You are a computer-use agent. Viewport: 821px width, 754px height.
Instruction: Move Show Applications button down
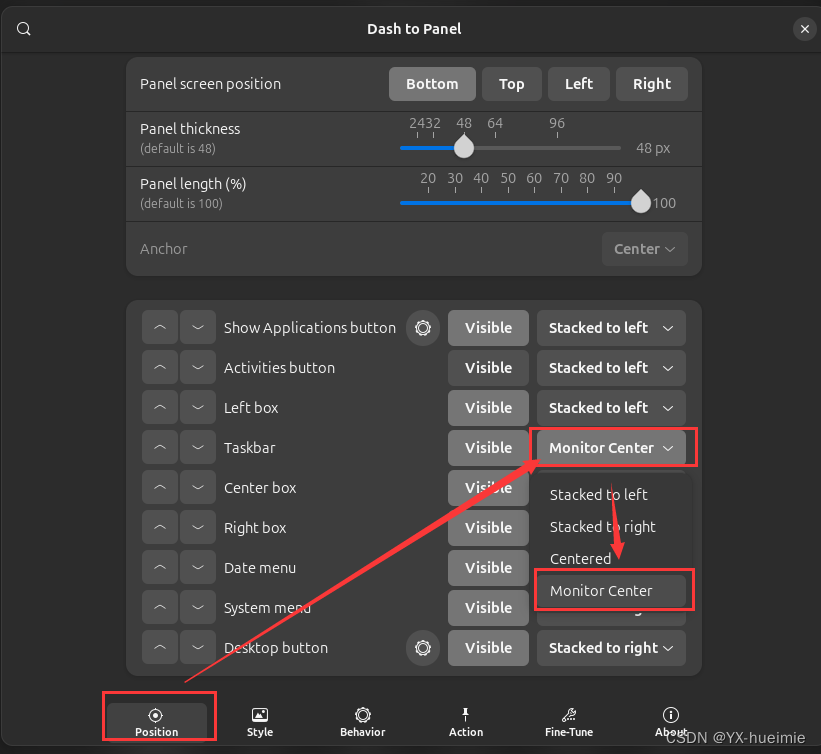[x=198, y=328]
